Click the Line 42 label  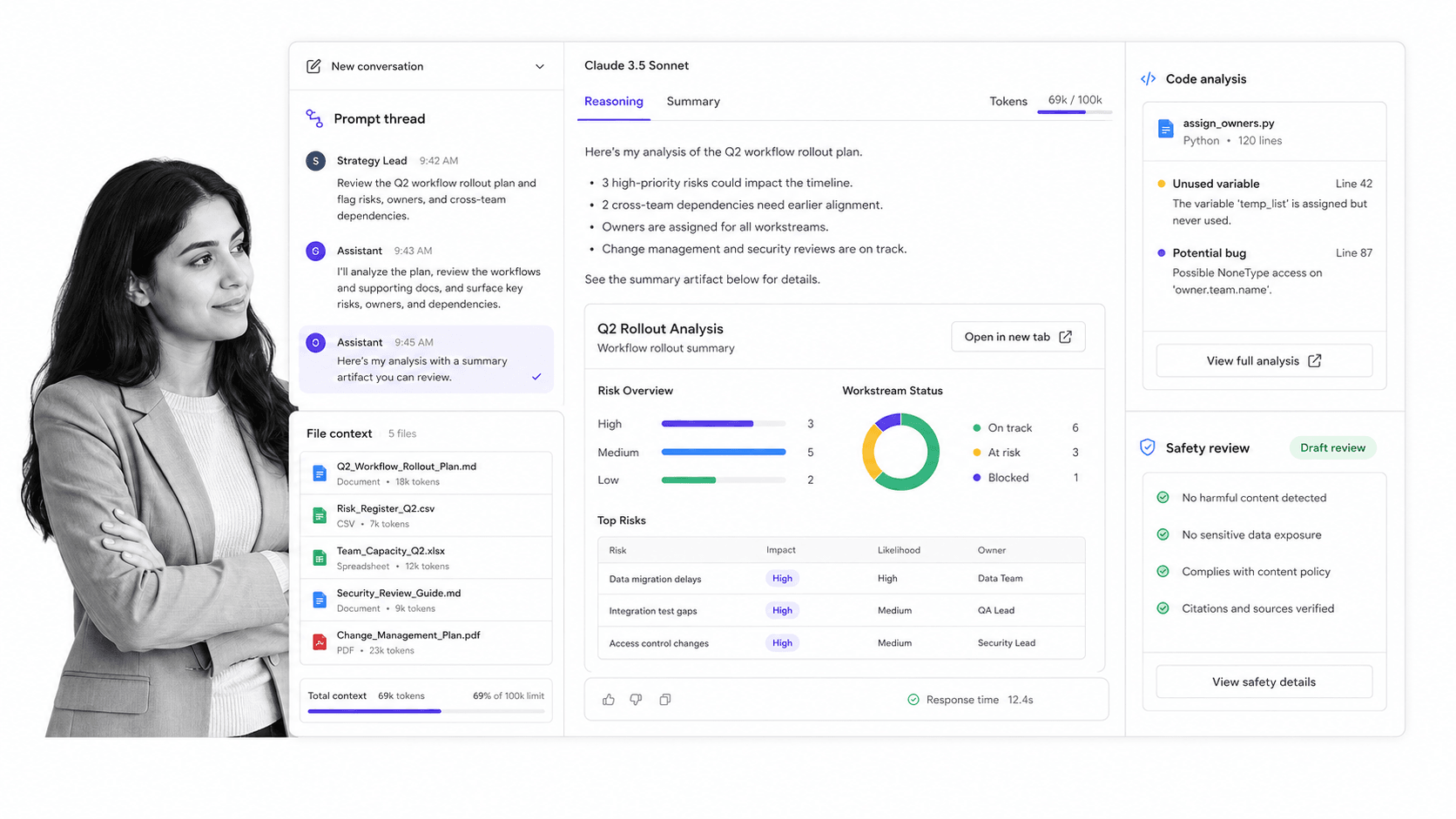coord(1354,184)
